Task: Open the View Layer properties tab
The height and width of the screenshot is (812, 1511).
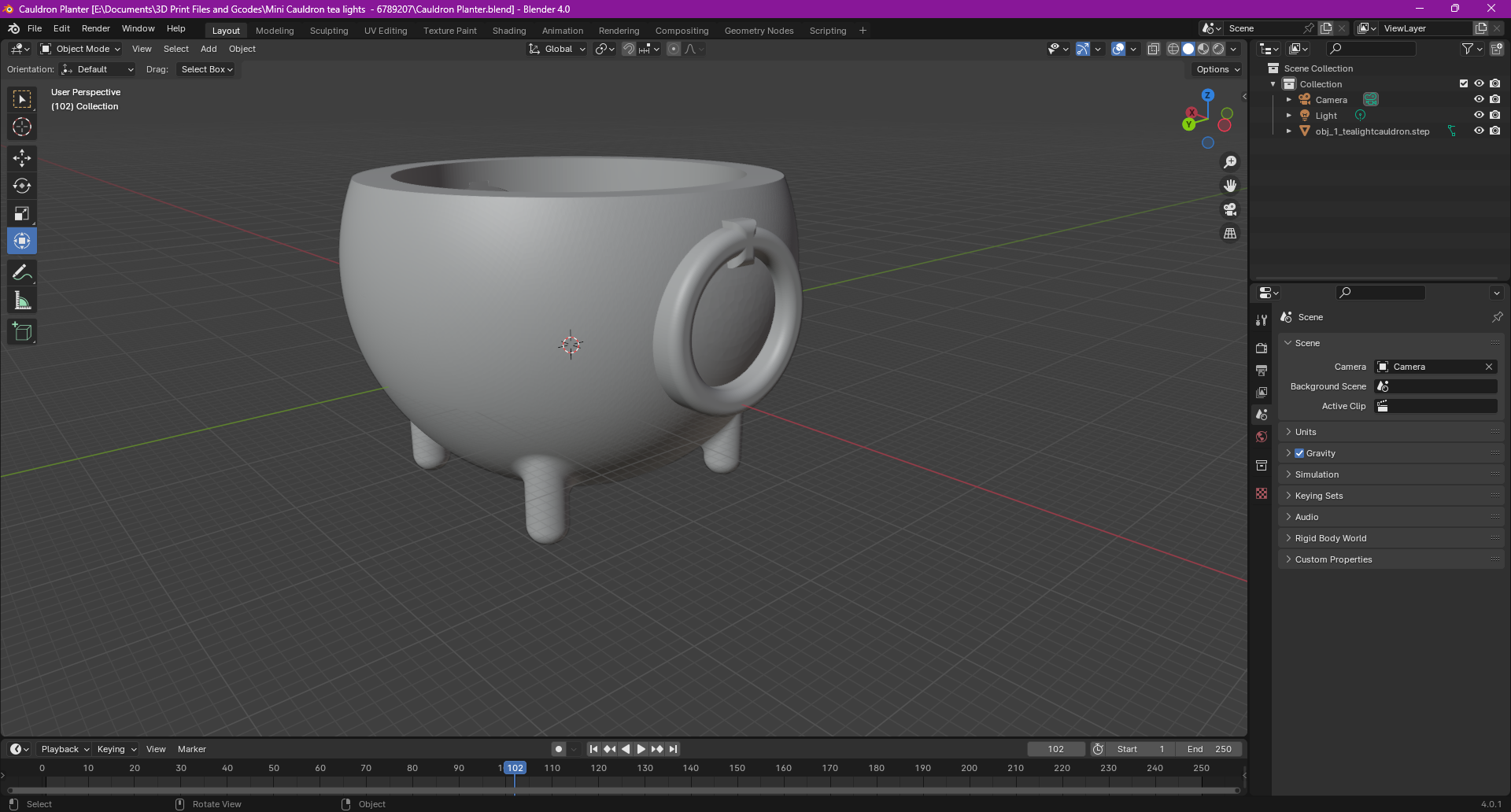Action: click(1262, 392)
